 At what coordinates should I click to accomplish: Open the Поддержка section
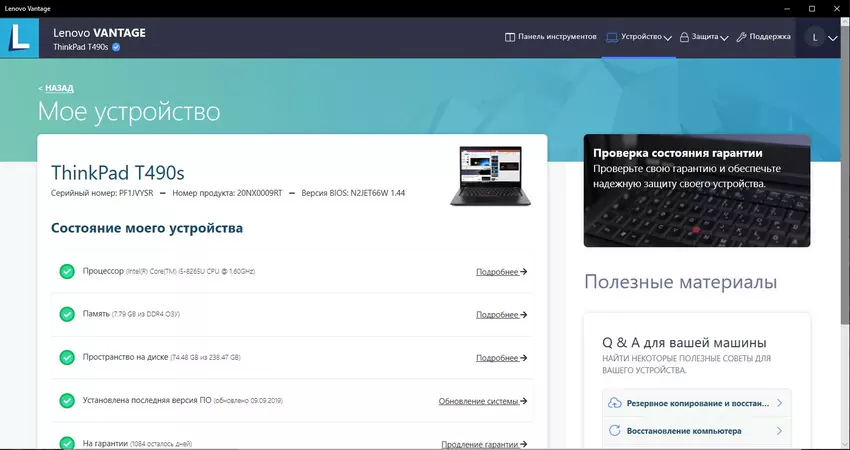pyautogui.click(x=763, y=37)
